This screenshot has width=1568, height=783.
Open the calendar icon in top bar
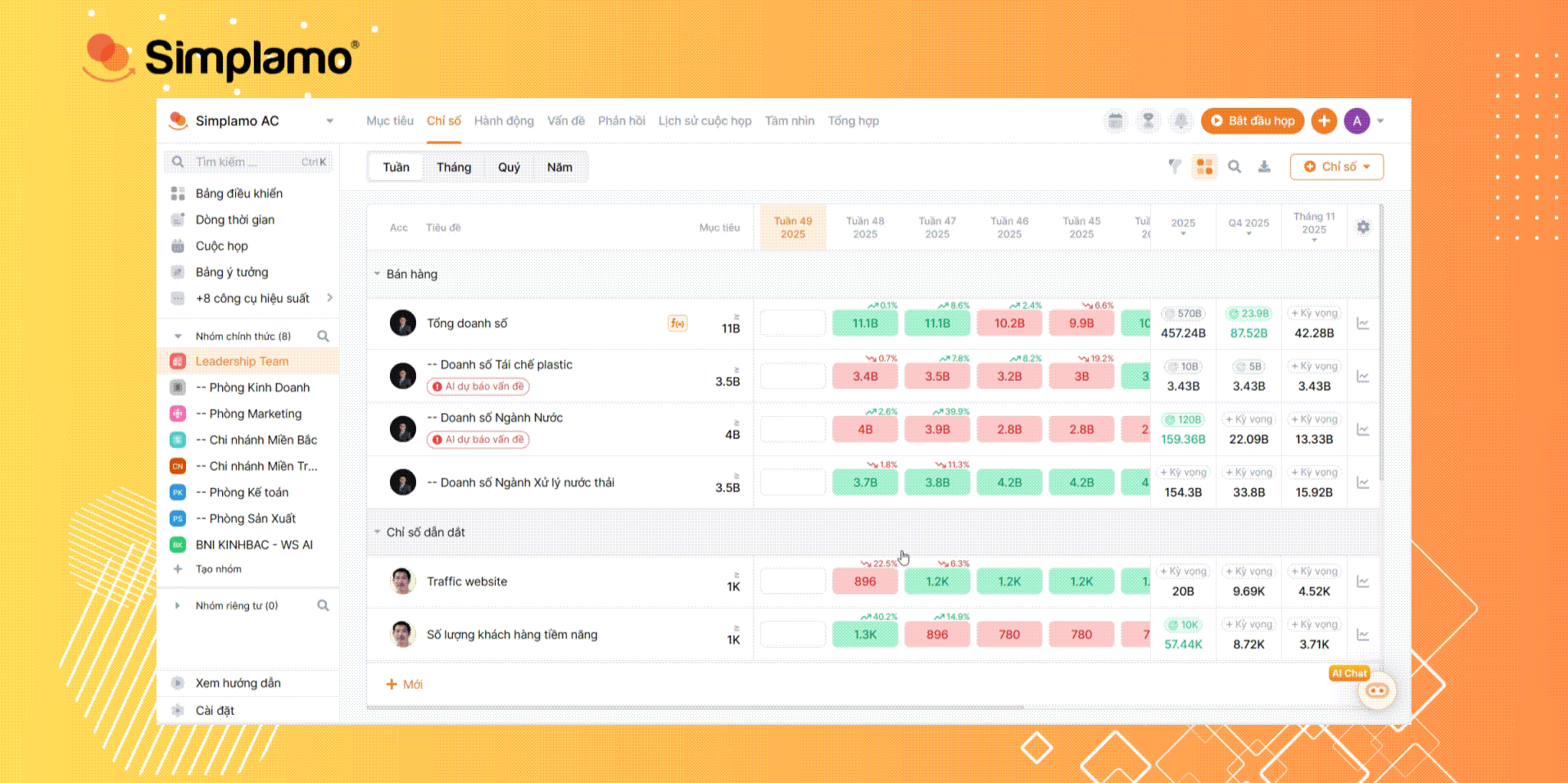1115,121
